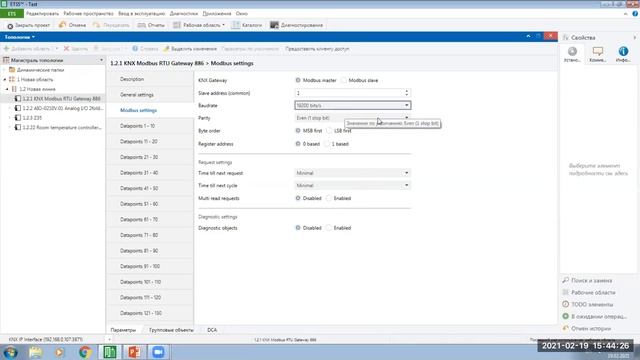This screenshot has height=360, width=640.
Task: Open the Редактировать menu
Action: click(42, 13)
